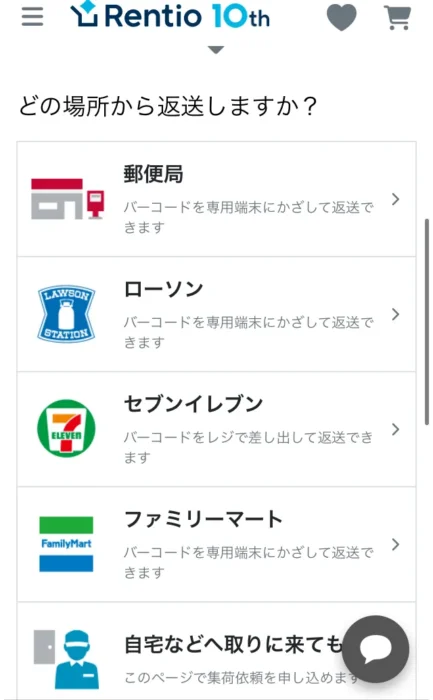Open the hamburger menu
This screenshot has width=433, height=700.
click(33, 17)
